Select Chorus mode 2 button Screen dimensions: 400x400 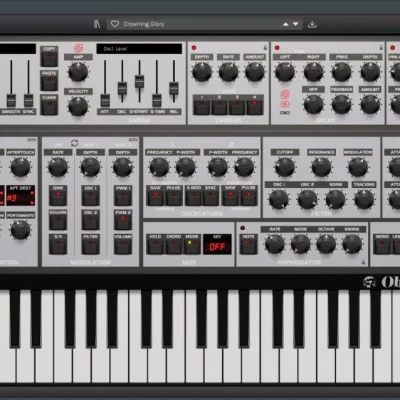click(219, 105)
